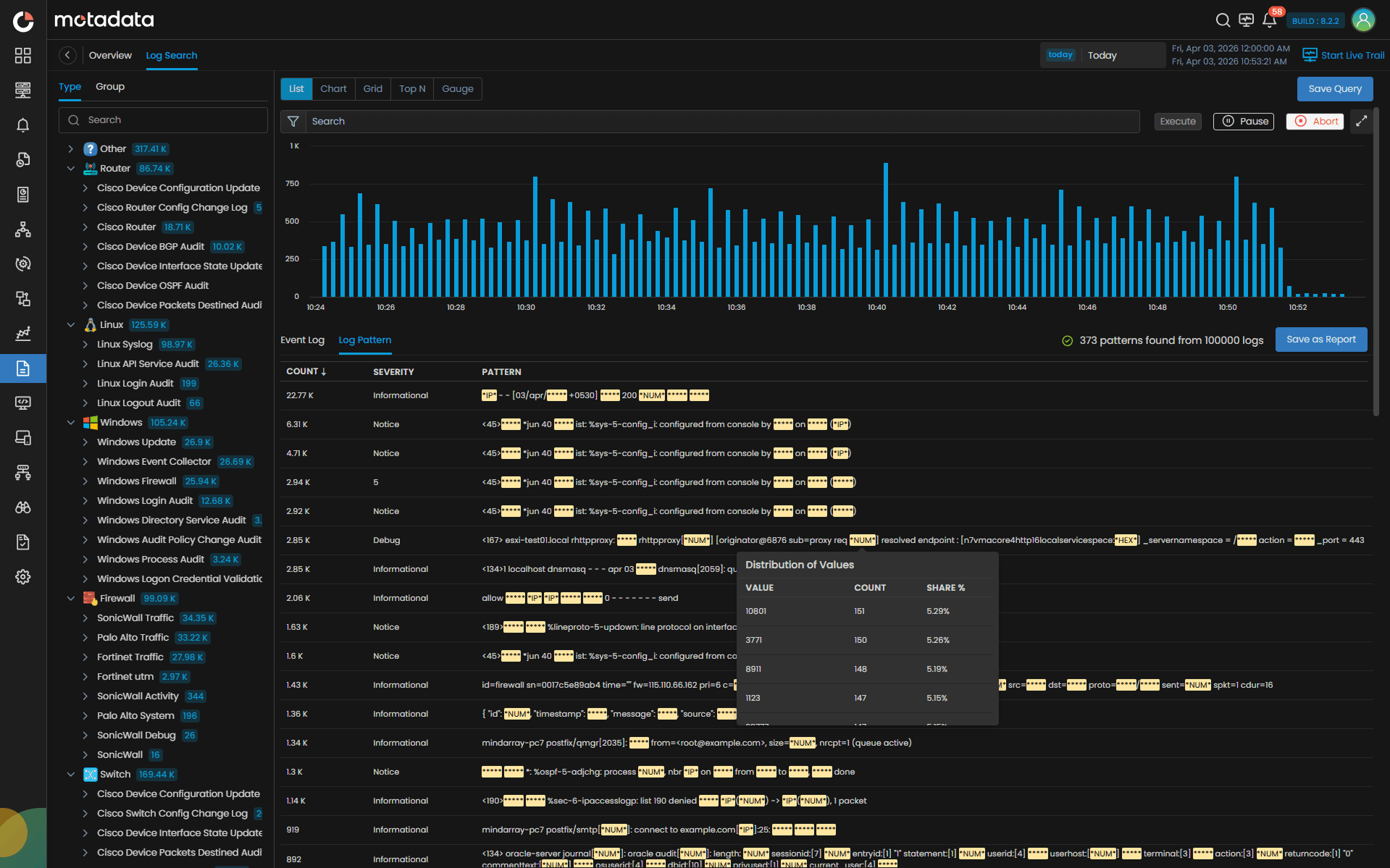Expand the Windows Firewall tree item
1390x868 pixels.
pos(85,481)
